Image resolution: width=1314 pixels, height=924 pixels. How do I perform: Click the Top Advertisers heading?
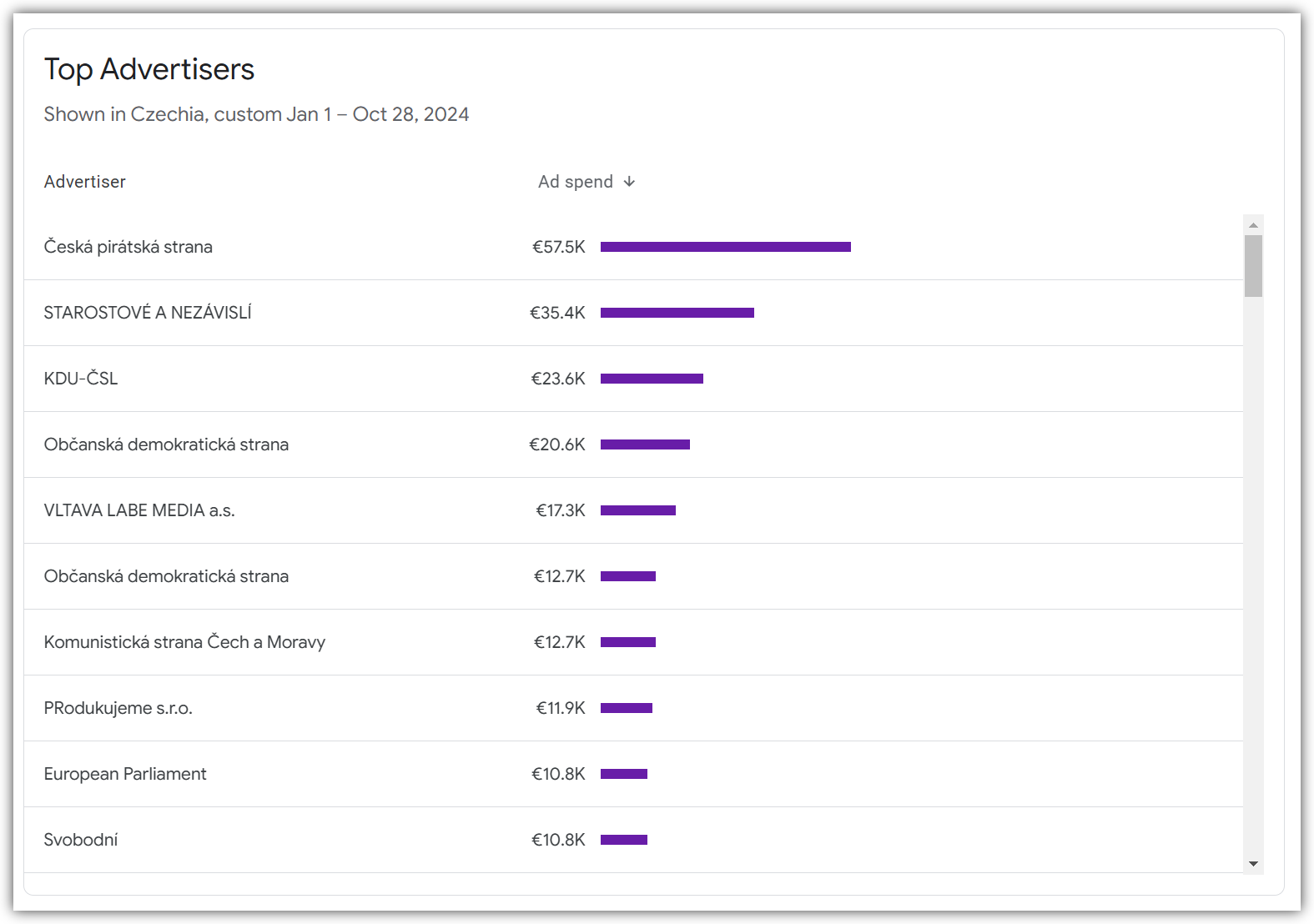[x=149, y=69]
